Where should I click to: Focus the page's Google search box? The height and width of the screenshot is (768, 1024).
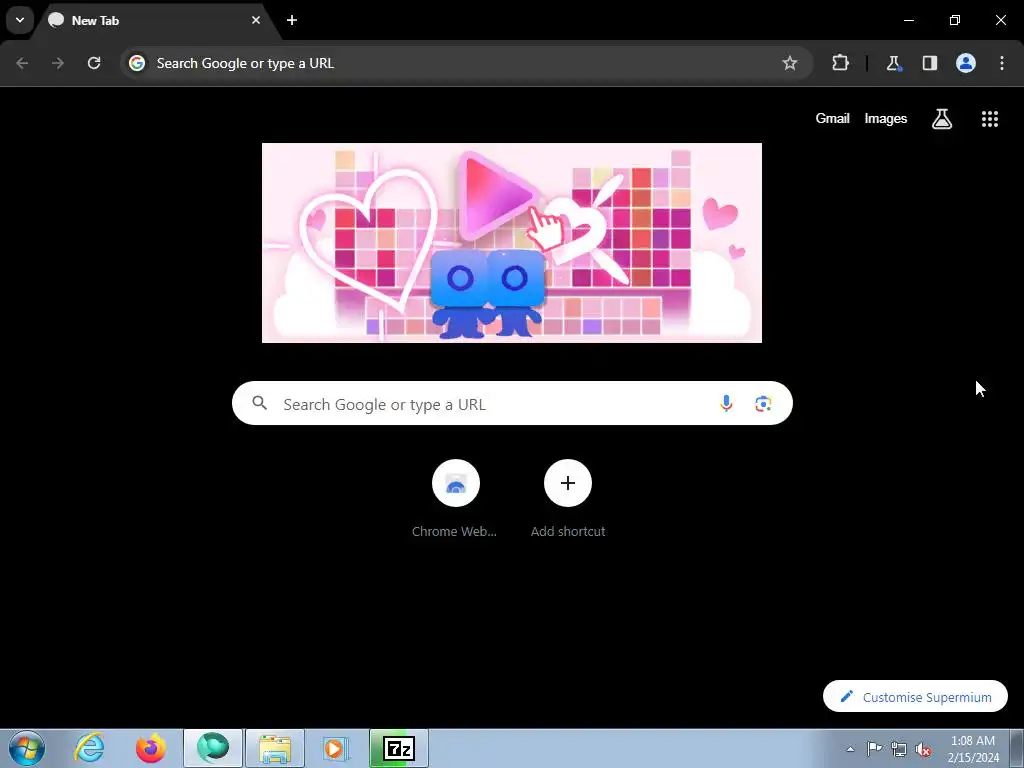coord(512,403)
